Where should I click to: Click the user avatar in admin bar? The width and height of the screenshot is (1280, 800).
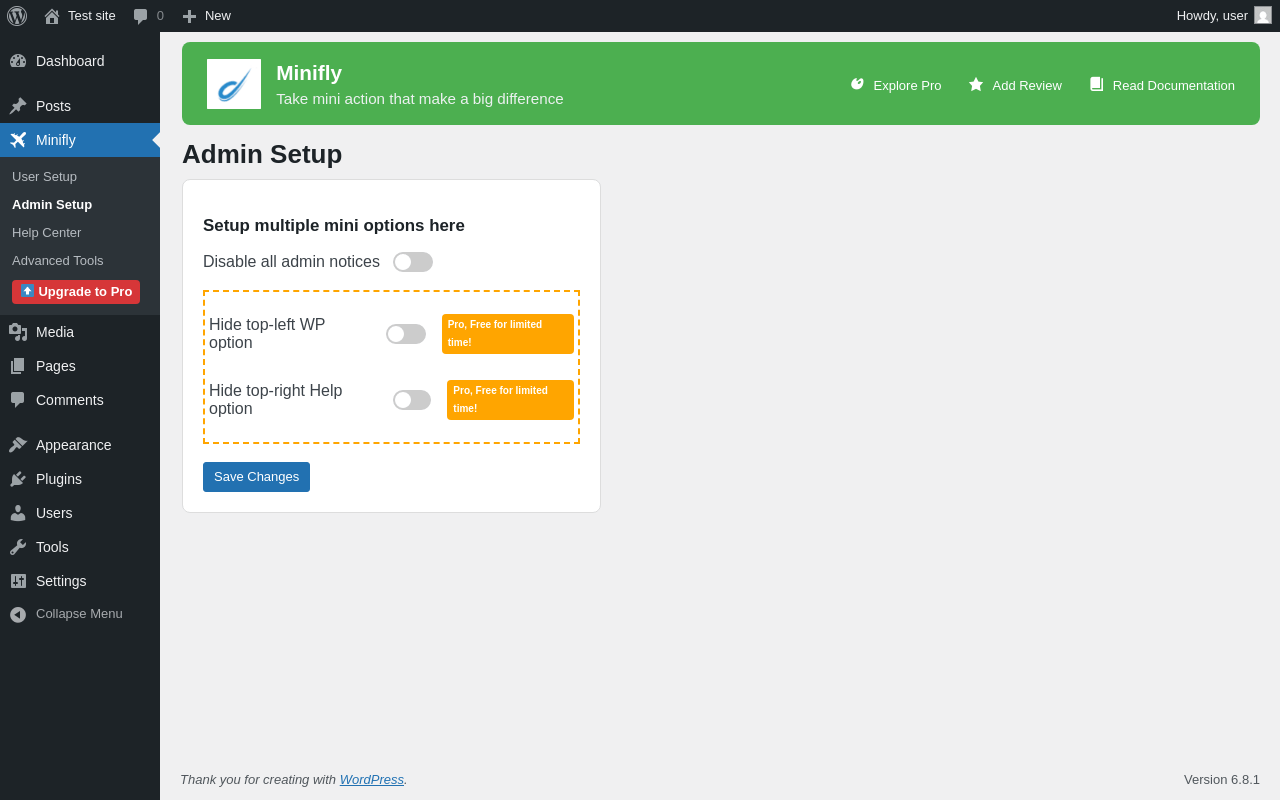click(x=1263, y=15)
